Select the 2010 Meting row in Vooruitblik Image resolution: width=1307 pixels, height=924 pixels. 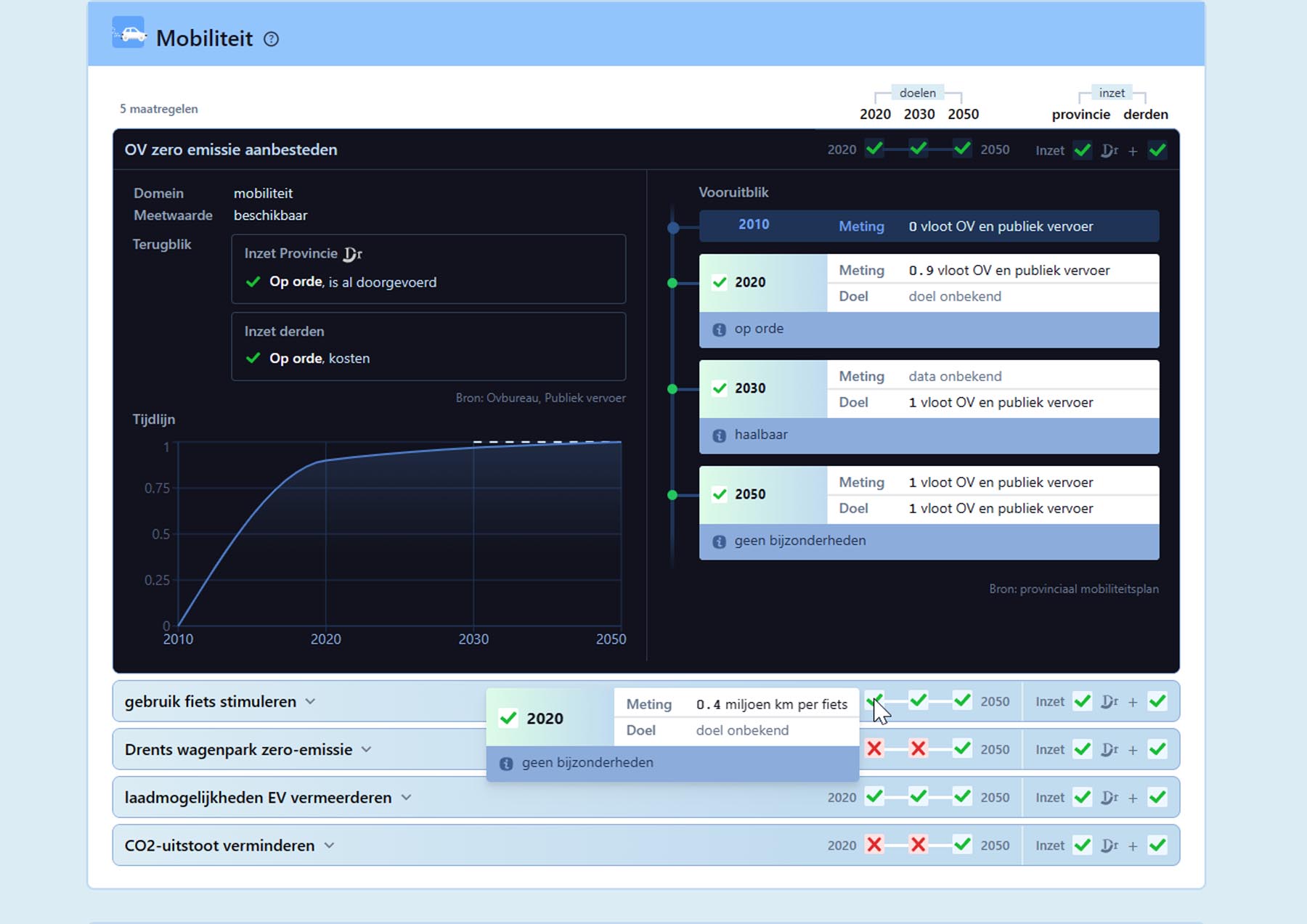(x=928, y=226)
